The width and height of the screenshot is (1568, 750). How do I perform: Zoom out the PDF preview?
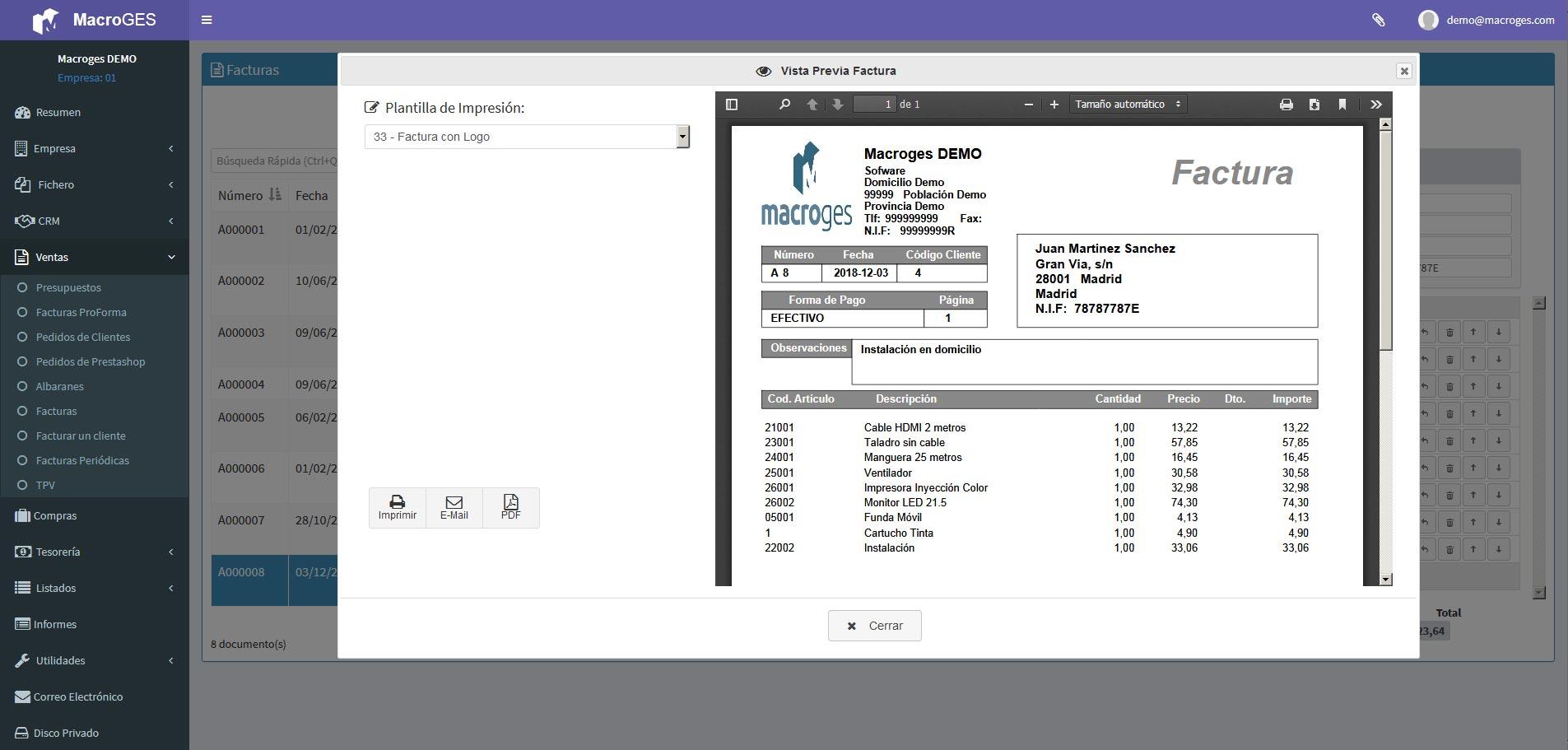coord(1028,105)
